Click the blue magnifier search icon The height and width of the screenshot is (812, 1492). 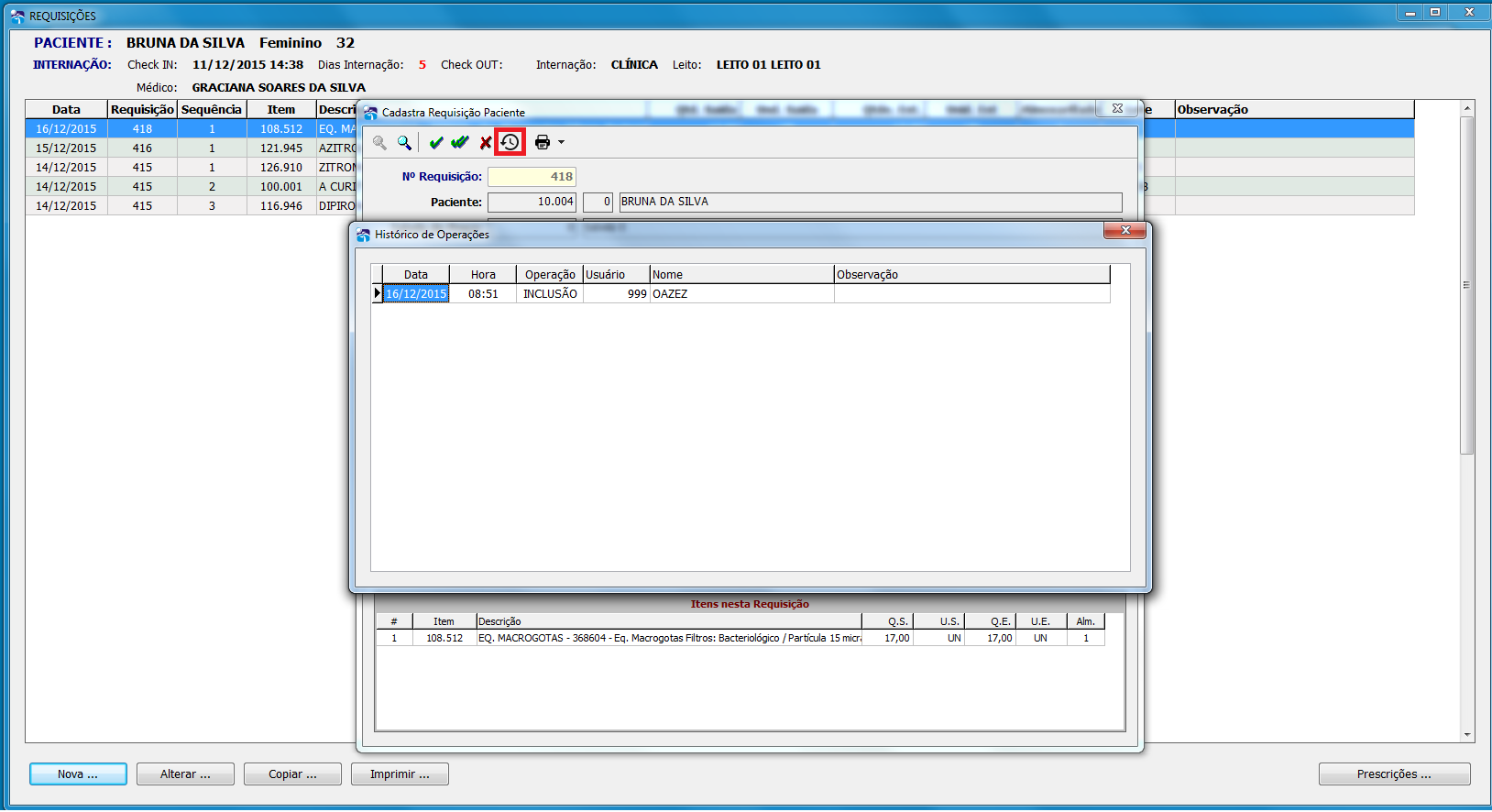[404, 142]
